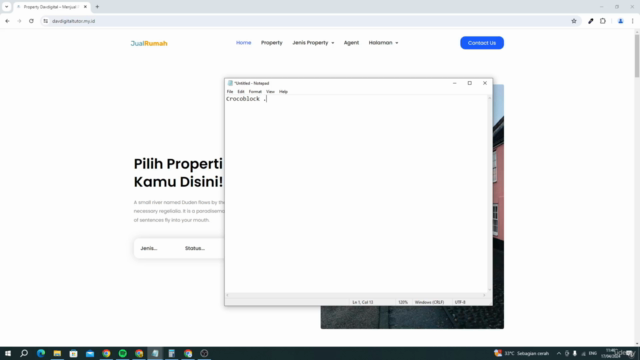Click the UTF-8 encoding status entry
The width and height of the screenshot is (640, 360).
pos(460,302)
